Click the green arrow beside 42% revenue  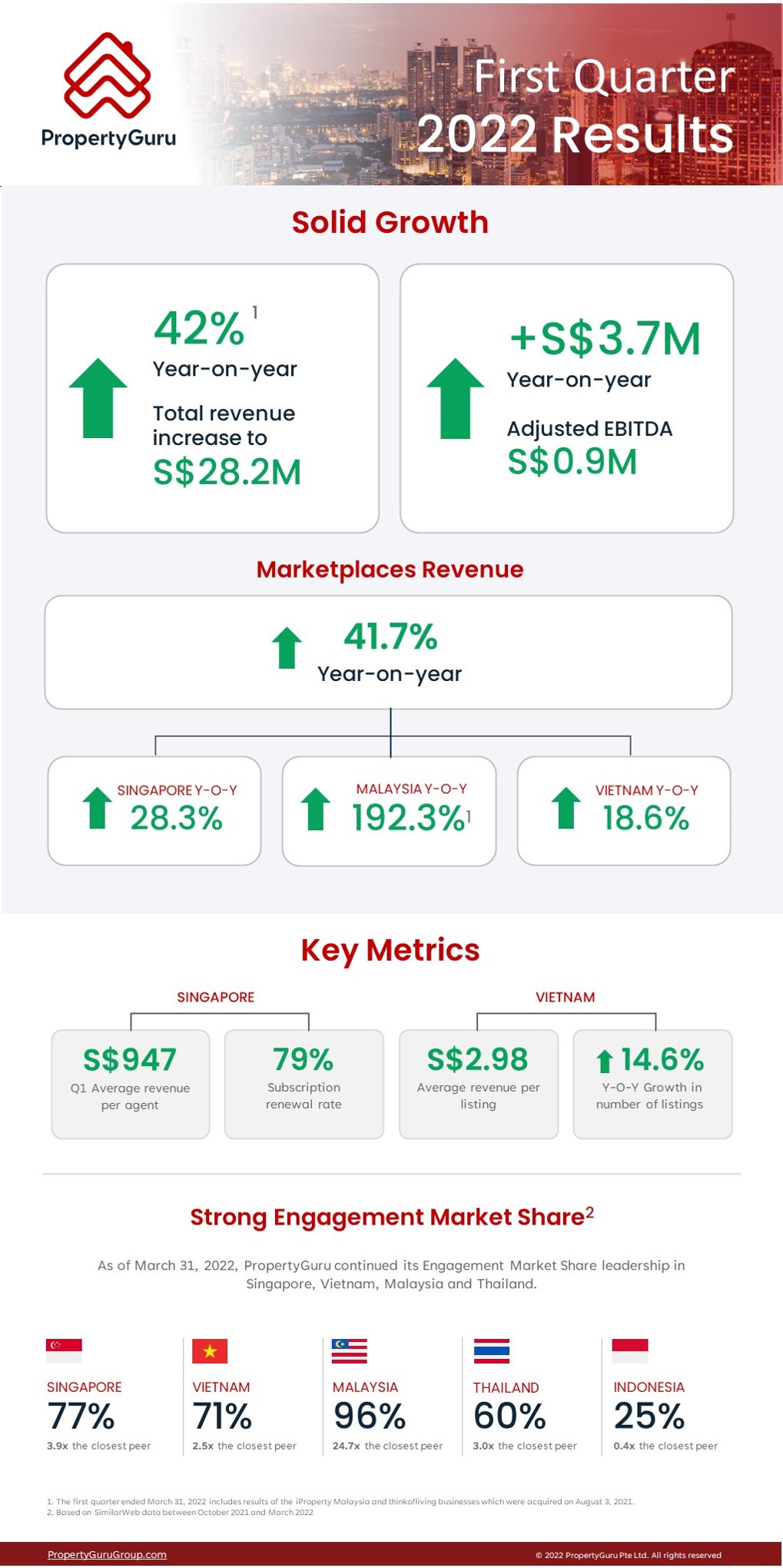98,398
